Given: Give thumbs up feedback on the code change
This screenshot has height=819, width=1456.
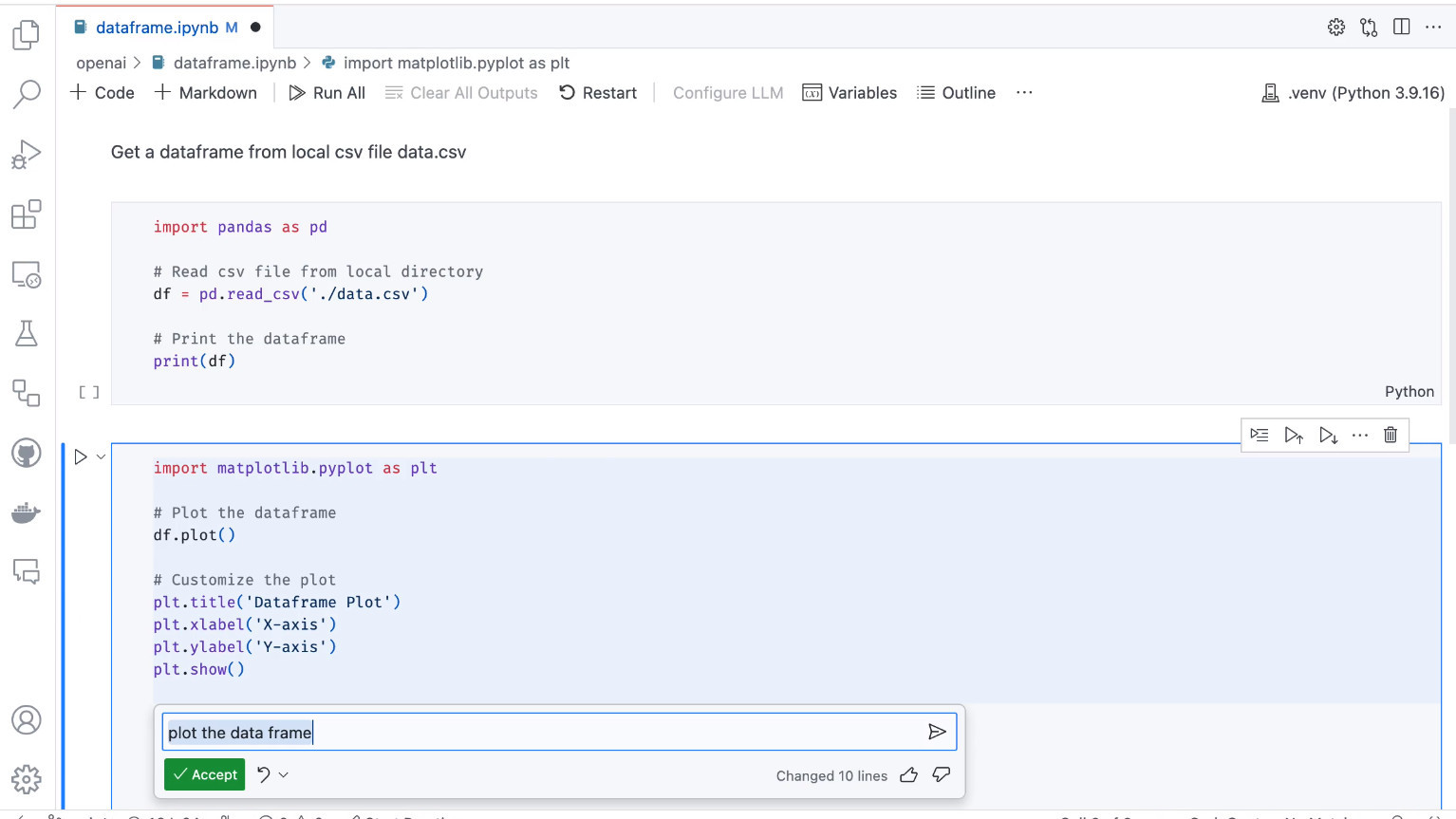Looking at the screenshot, I should pos(908,774).
